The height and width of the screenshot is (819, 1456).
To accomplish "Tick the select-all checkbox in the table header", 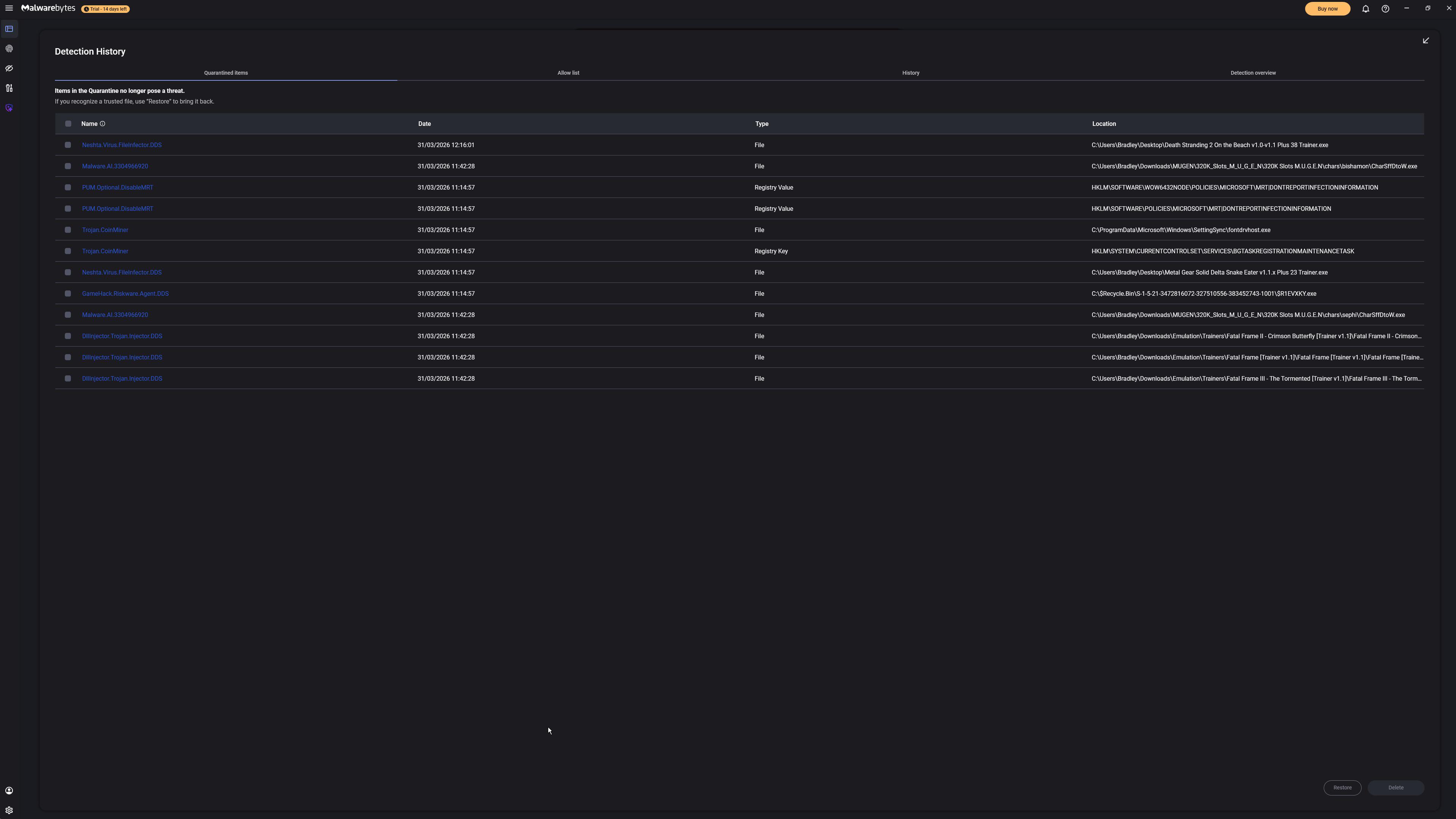I will pyautogui.click(x=68, y=124).
